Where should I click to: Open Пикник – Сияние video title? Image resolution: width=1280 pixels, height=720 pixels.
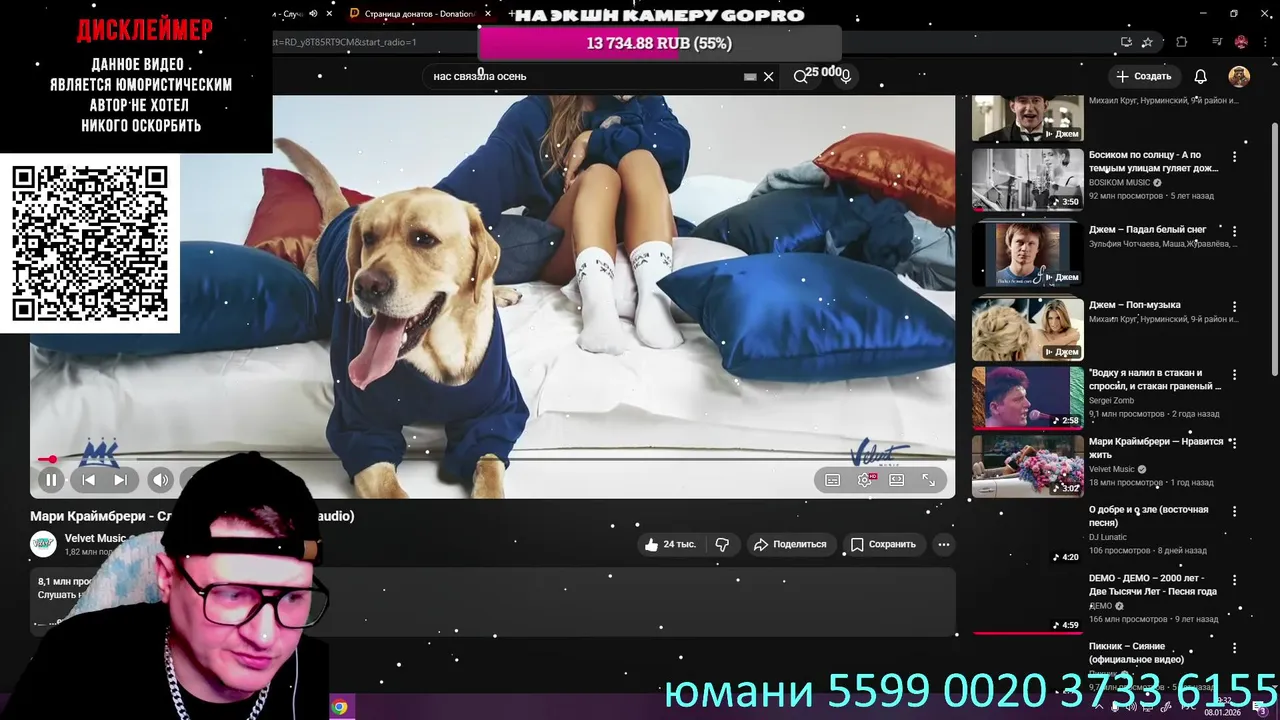tap(1137, 652)
